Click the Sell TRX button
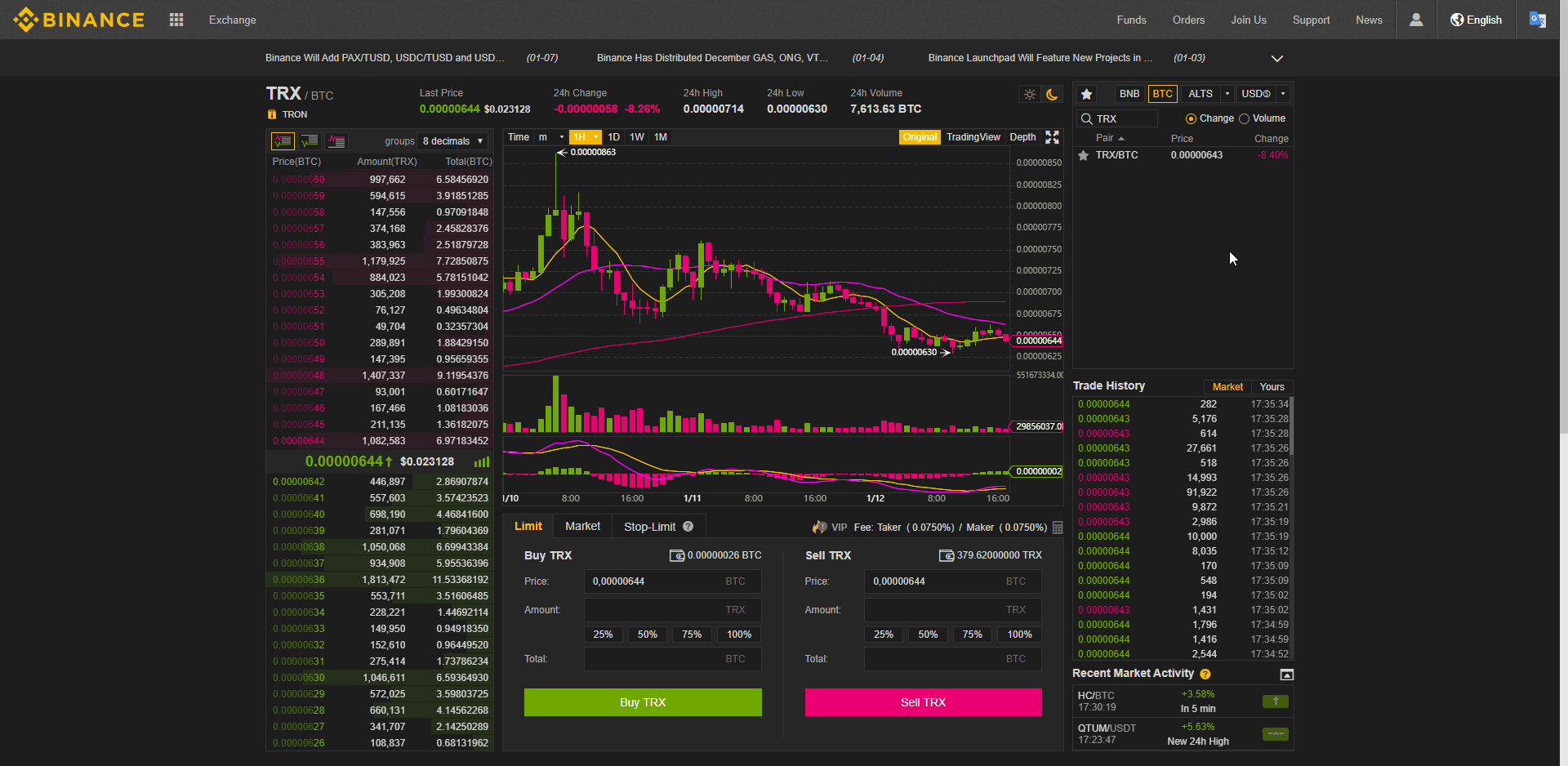Screen dimensions: 1568x766 click(x=923, y=702)
